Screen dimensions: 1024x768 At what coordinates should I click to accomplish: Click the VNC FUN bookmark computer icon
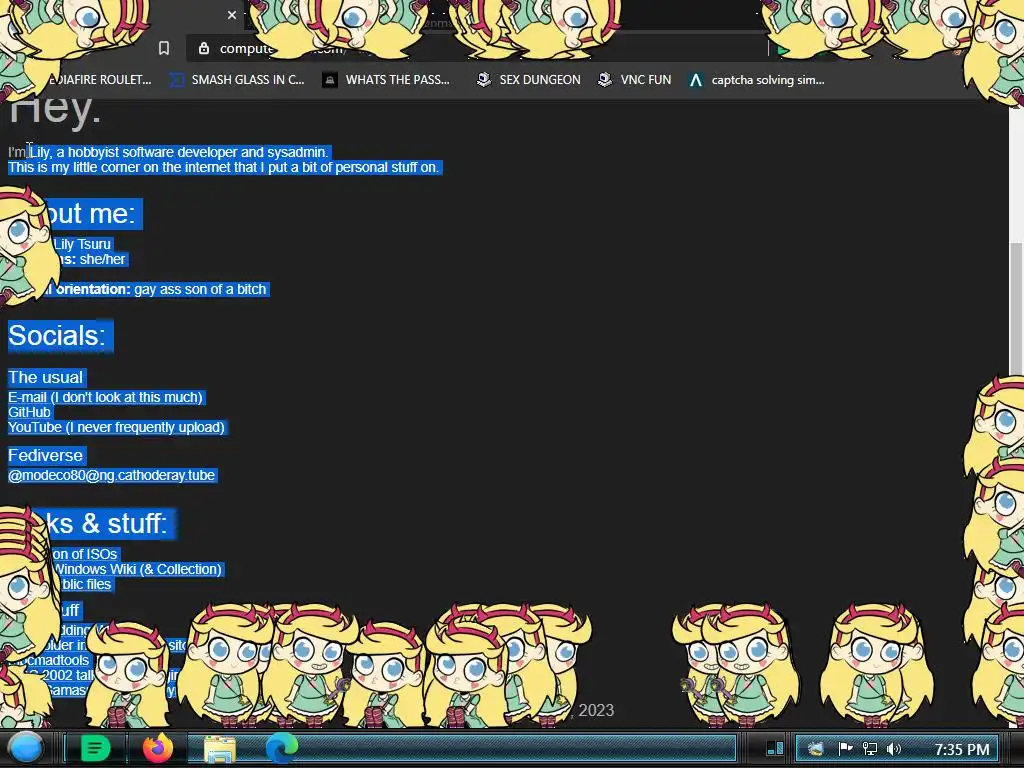605,80
